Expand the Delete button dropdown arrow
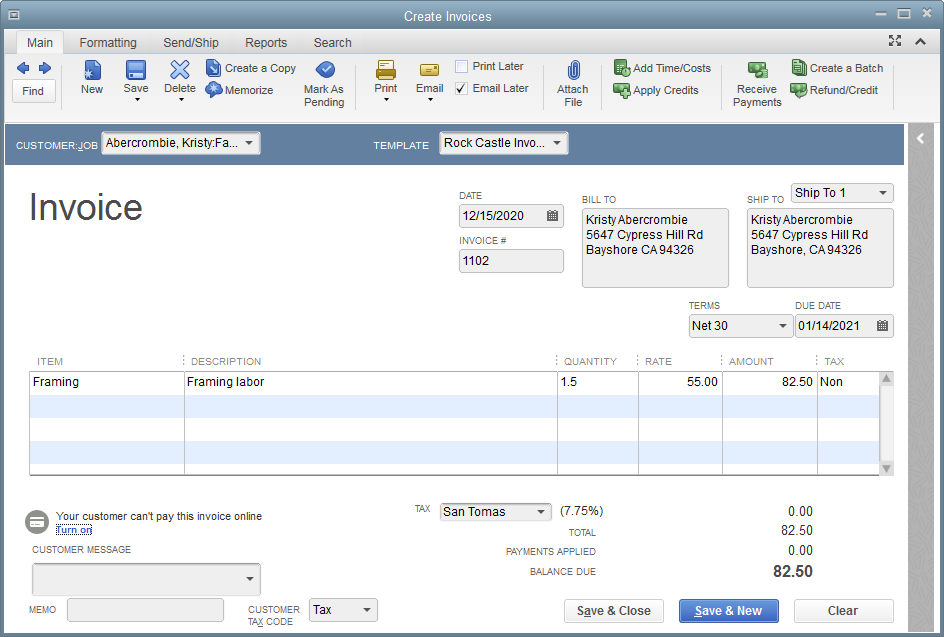The width and height of the screenshot is (944, 637). 181,99
